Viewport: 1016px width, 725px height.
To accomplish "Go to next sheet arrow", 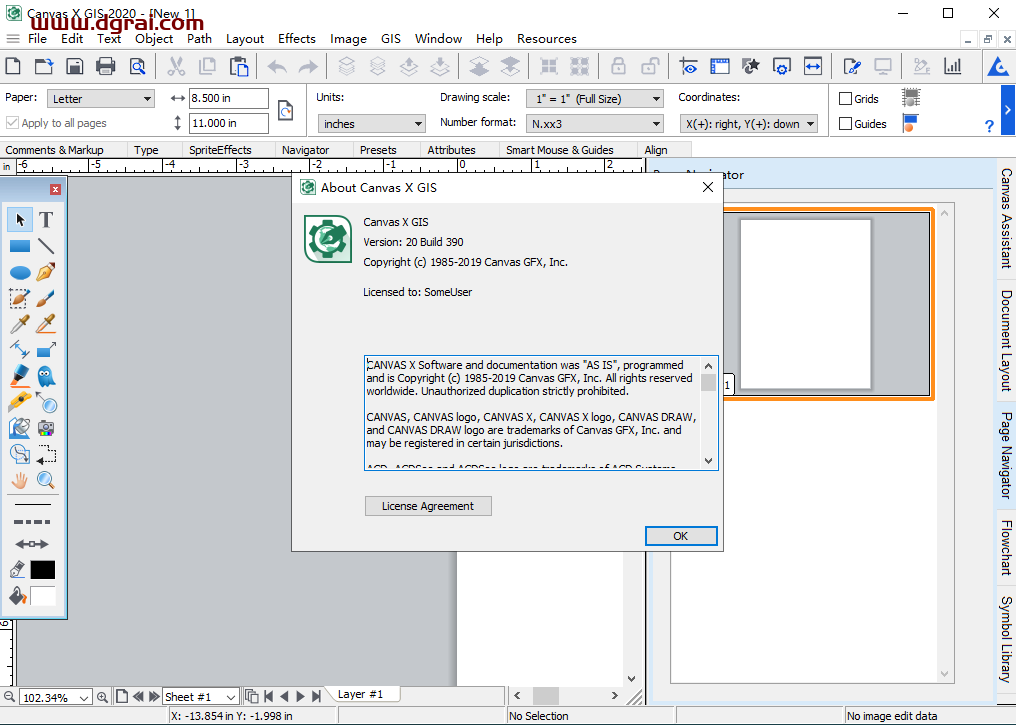I will pos(300,696).
